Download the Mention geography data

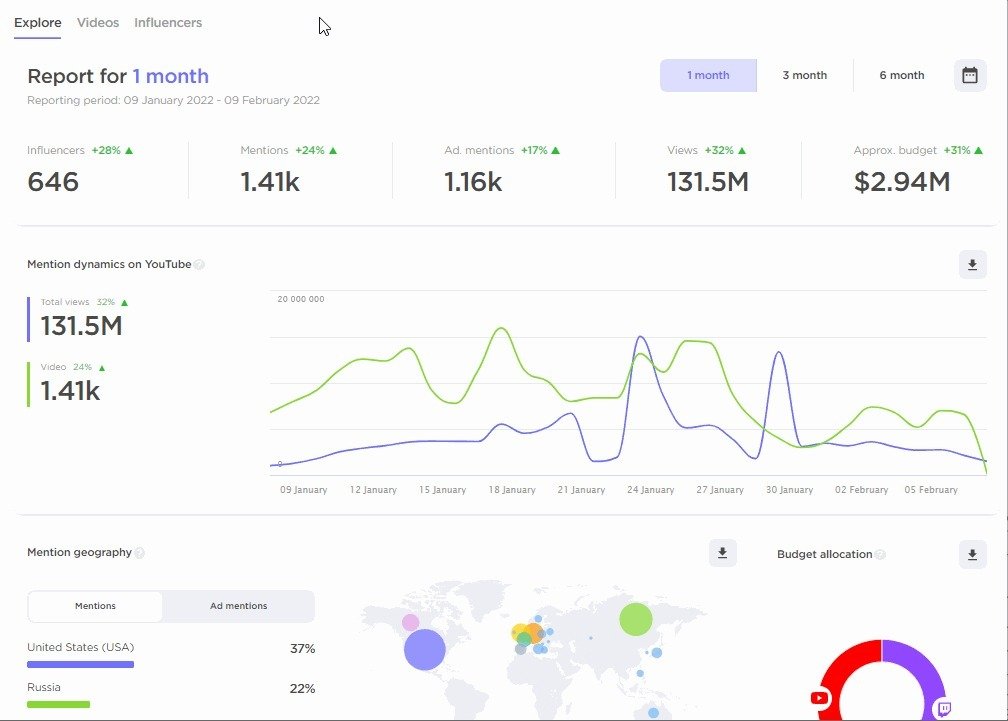pyautogui.click(x=722, y=552)
